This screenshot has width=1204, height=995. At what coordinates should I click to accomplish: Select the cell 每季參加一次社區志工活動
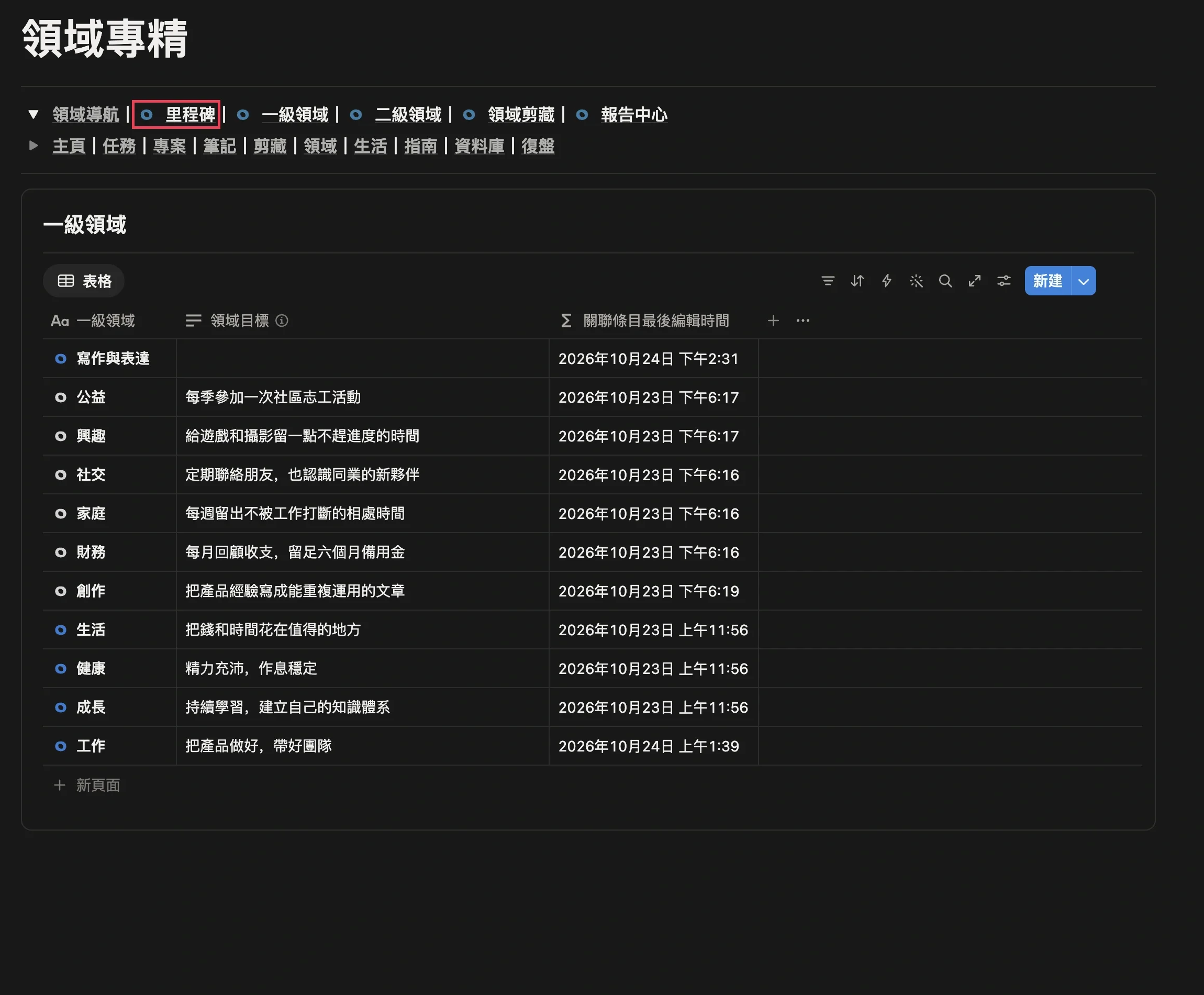click(363, 397)
